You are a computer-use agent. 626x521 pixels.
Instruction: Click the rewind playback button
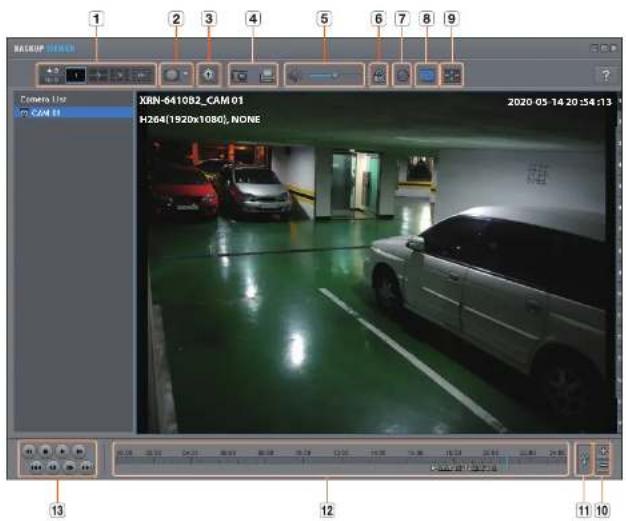coord(29,451)
